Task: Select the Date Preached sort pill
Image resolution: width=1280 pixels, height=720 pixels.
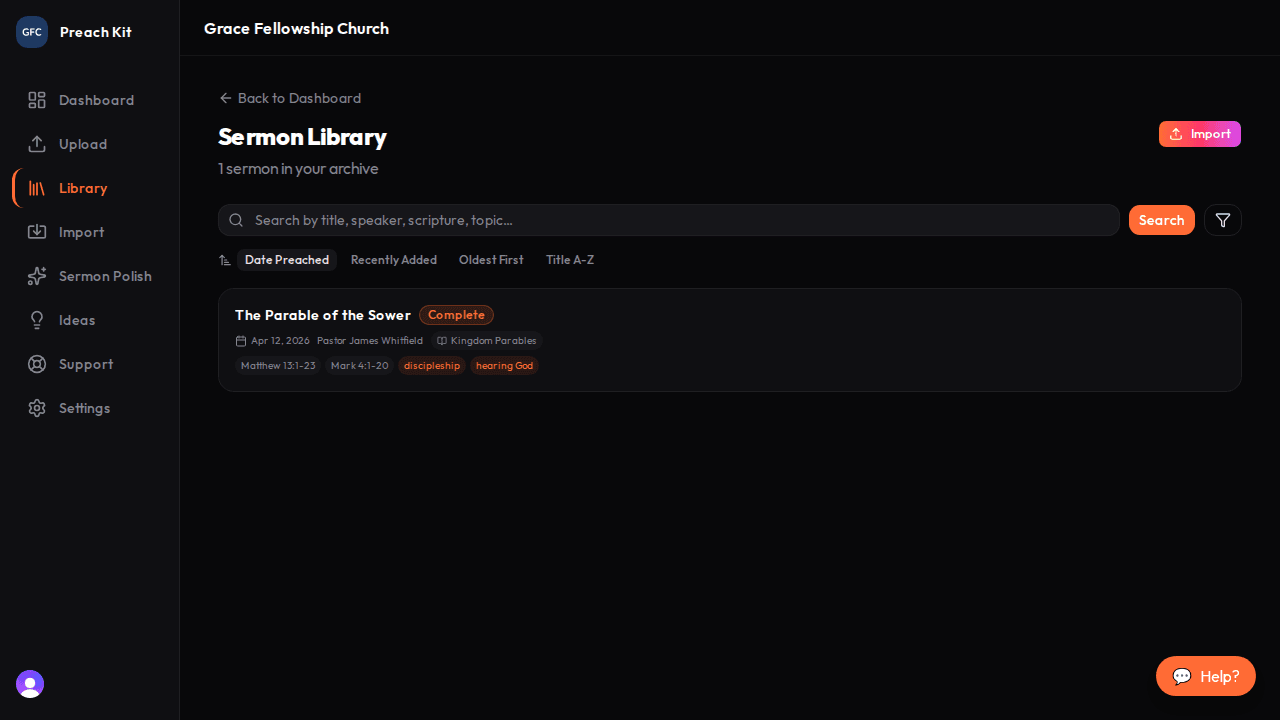Action: 287,260
